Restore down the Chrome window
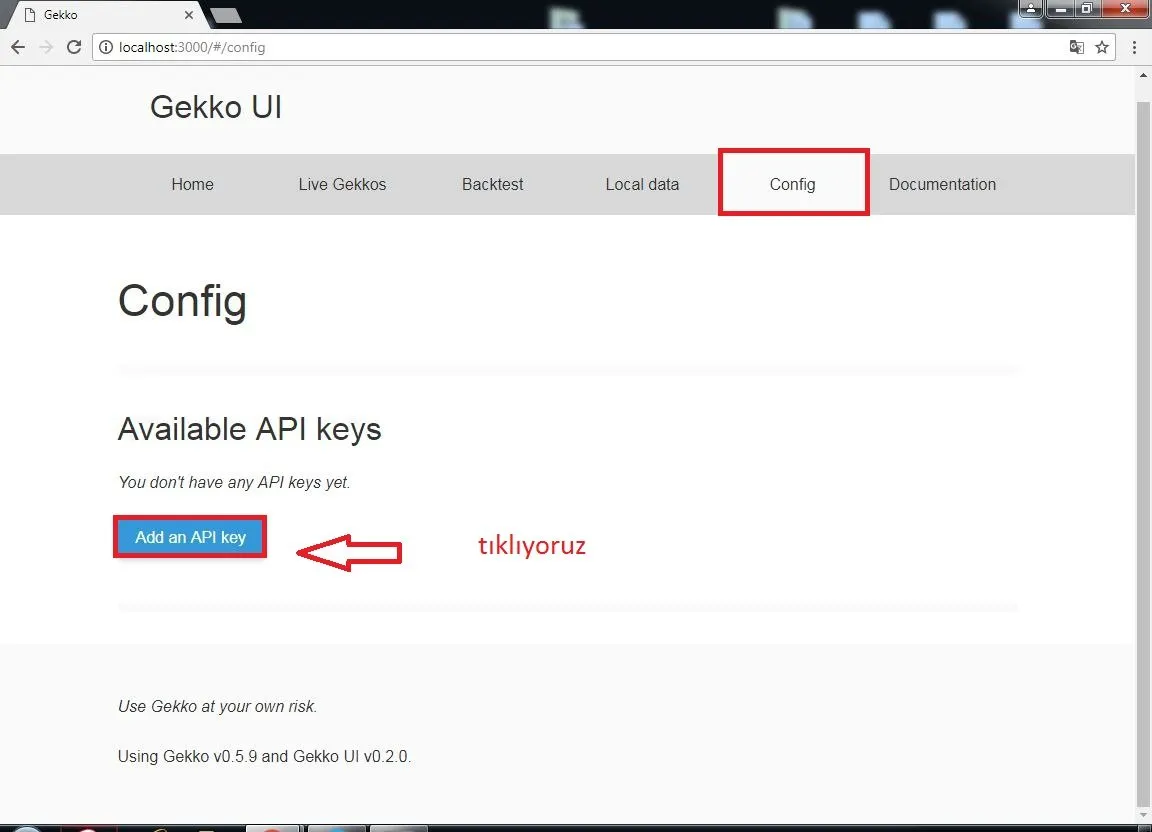1152x832 pixels. 1087,8
